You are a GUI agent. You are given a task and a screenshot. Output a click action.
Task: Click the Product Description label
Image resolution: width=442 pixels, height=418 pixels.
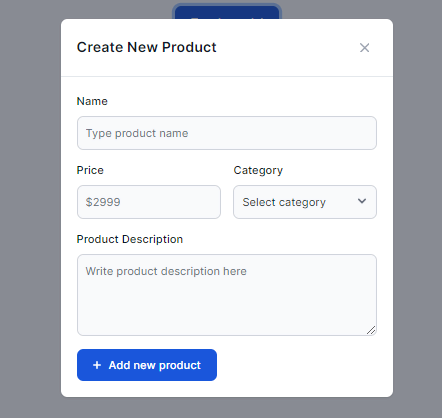130,239
